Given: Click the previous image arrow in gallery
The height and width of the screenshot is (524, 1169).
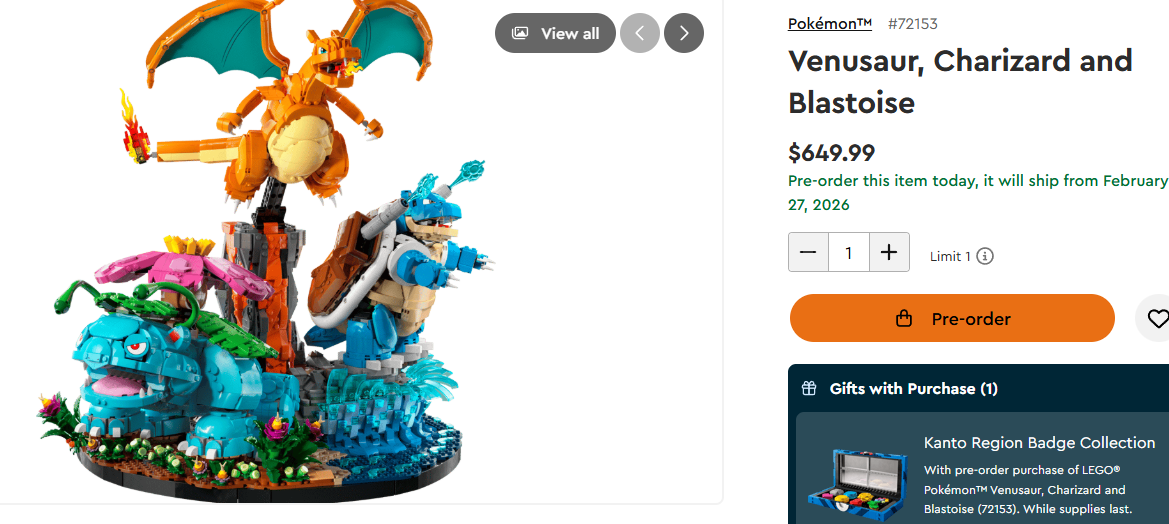Looking at the screenshot, I should [x=640, y=34].
